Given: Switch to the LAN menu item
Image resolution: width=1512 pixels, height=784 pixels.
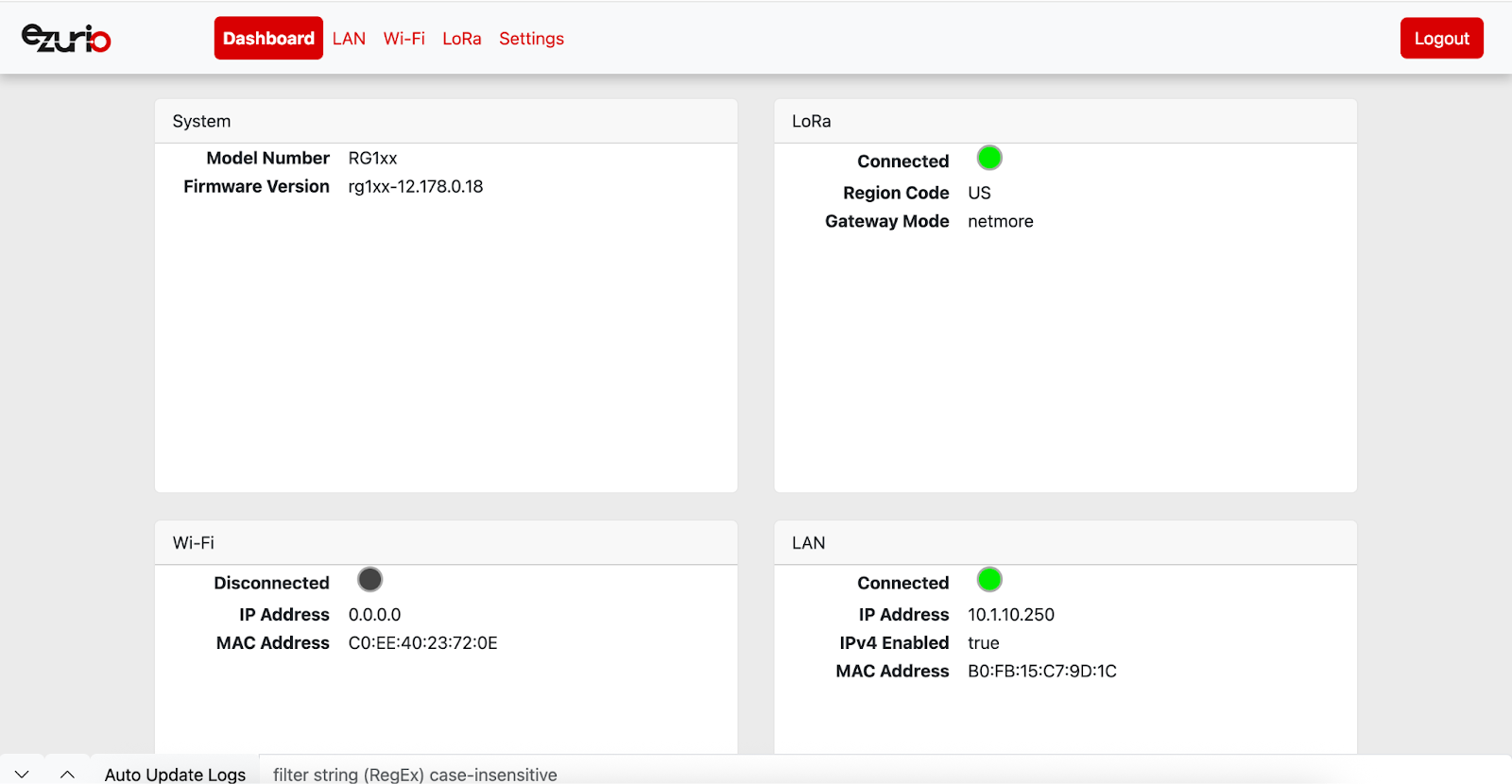Looking at the screenshot, I should pyautogui.click(x=349, y=39).
